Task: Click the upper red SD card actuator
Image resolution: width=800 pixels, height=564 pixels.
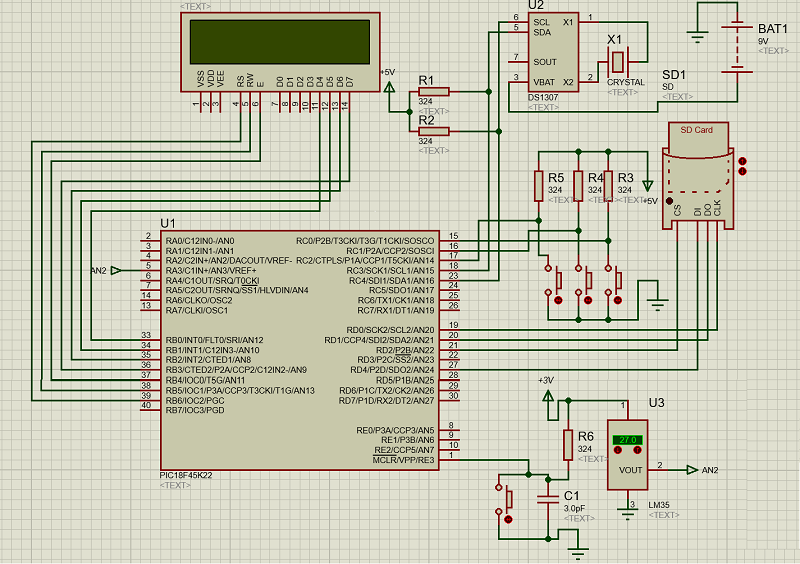Action: pos(741,159)
